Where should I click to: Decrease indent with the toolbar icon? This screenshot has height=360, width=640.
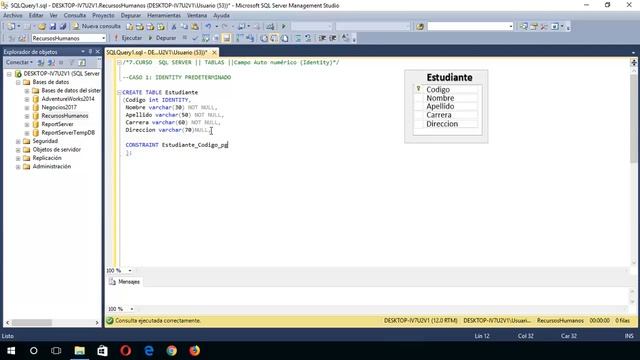[322, 38]
